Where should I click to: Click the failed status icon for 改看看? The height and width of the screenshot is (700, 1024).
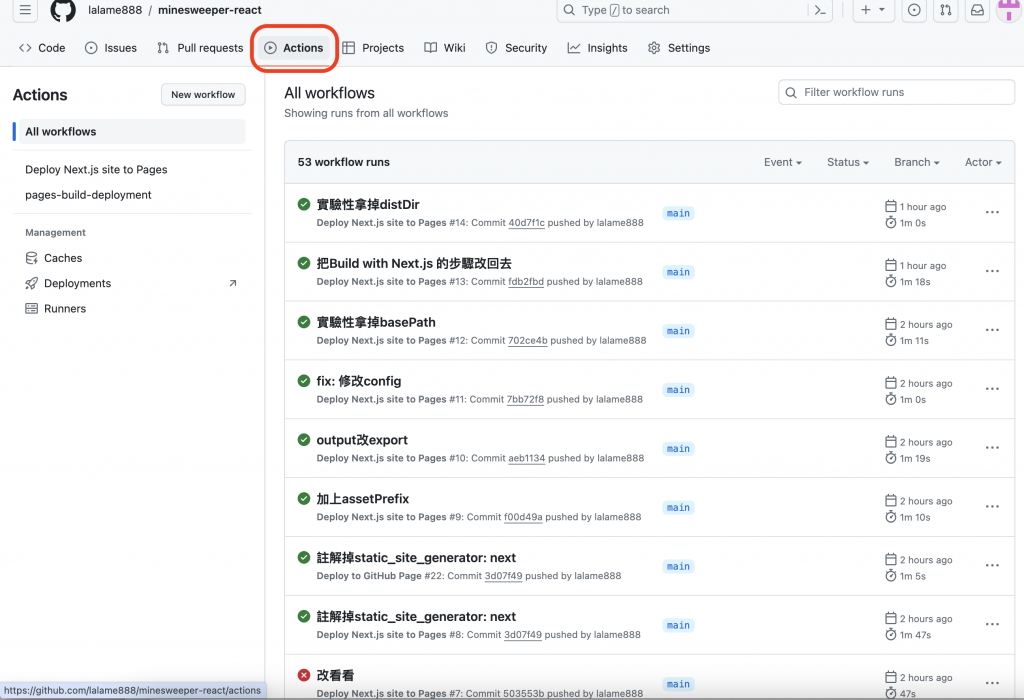(x=304, y=675)
